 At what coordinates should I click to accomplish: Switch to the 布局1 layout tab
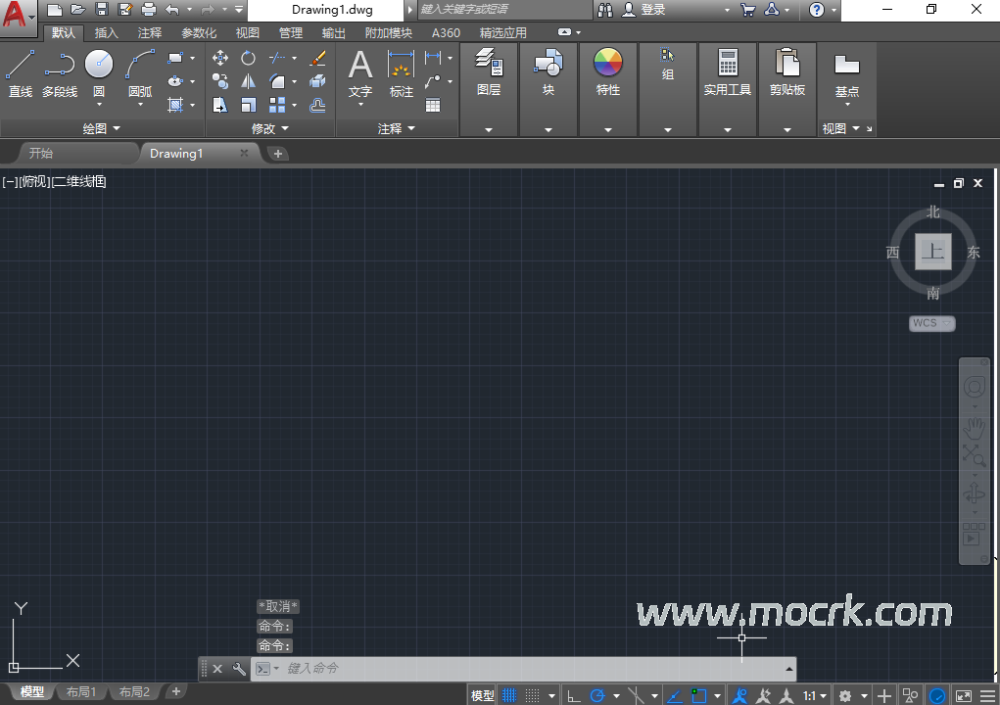(82, 692)
